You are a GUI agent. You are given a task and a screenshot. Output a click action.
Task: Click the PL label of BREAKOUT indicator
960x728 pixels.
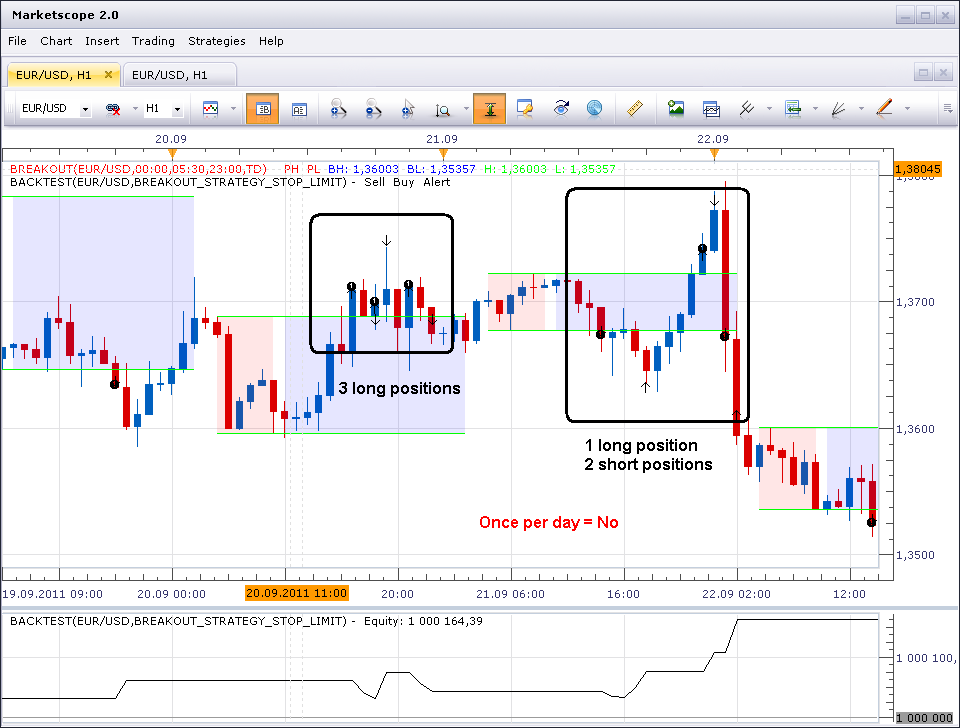(x=313, y=169)
